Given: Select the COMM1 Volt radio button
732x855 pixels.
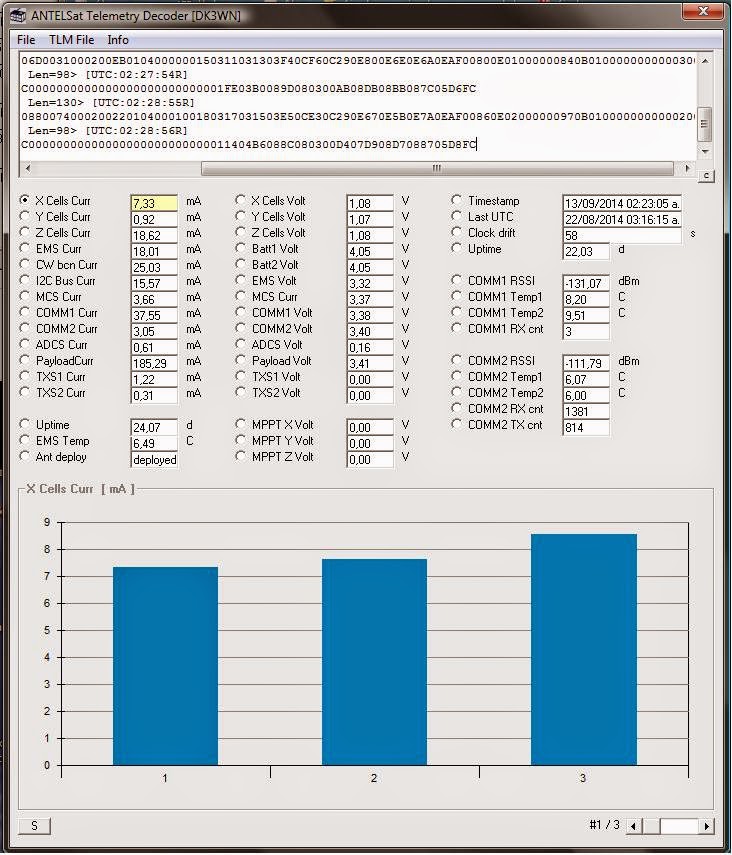Looking at the screenshot, I should point(241,312).
